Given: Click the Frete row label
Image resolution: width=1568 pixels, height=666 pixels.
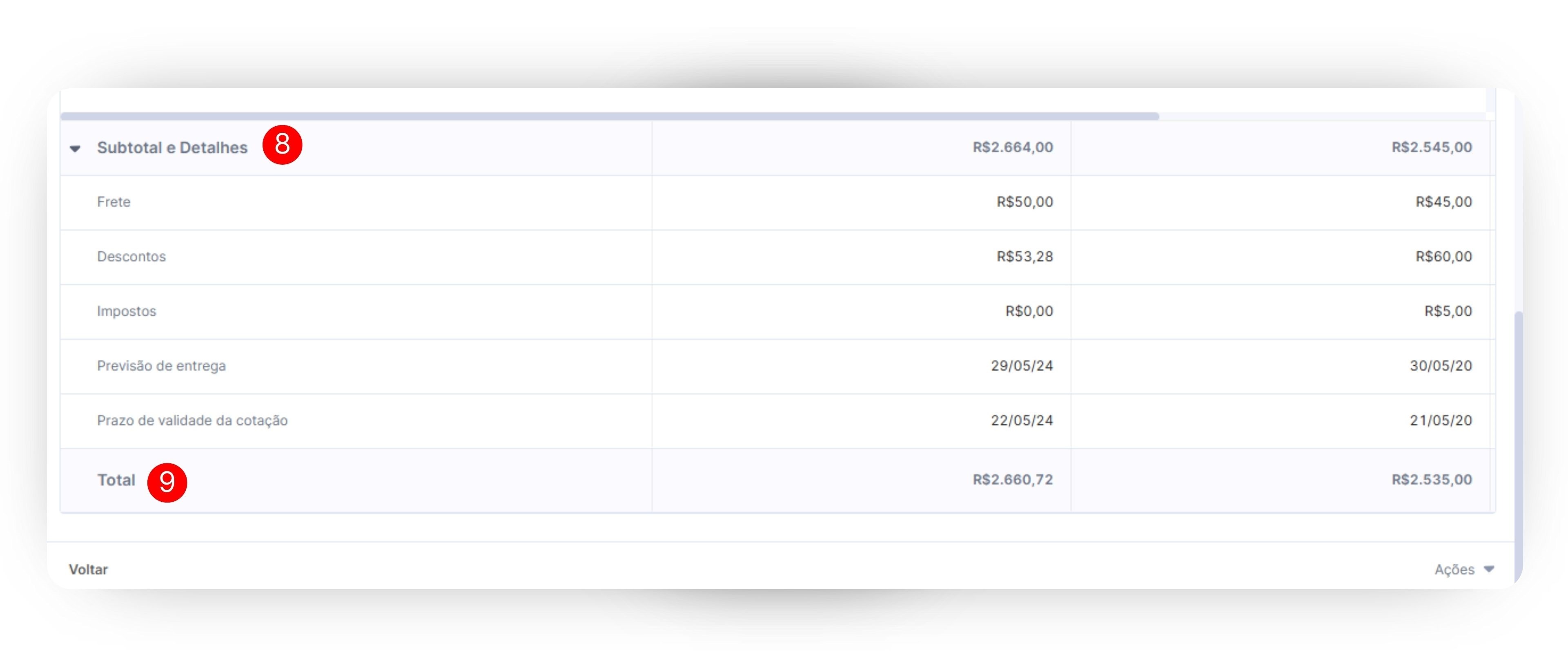Looking at the screenshot, I should [114, 202].
